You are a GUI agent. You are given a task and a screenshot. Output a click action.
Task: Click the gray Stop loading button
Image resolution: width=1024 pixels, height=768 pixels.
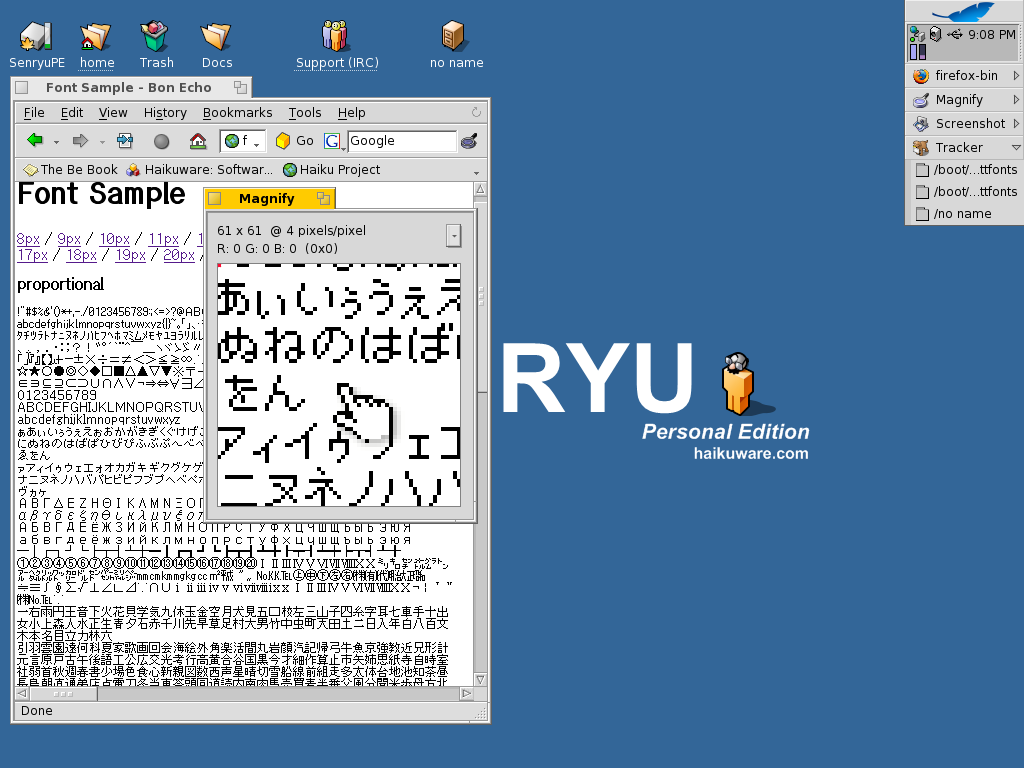161,141
